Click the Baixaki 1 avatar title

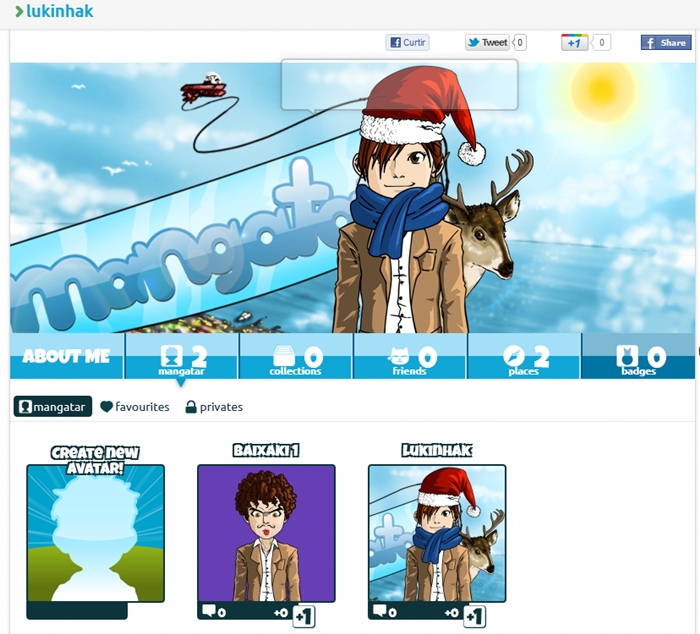(266, 450)
